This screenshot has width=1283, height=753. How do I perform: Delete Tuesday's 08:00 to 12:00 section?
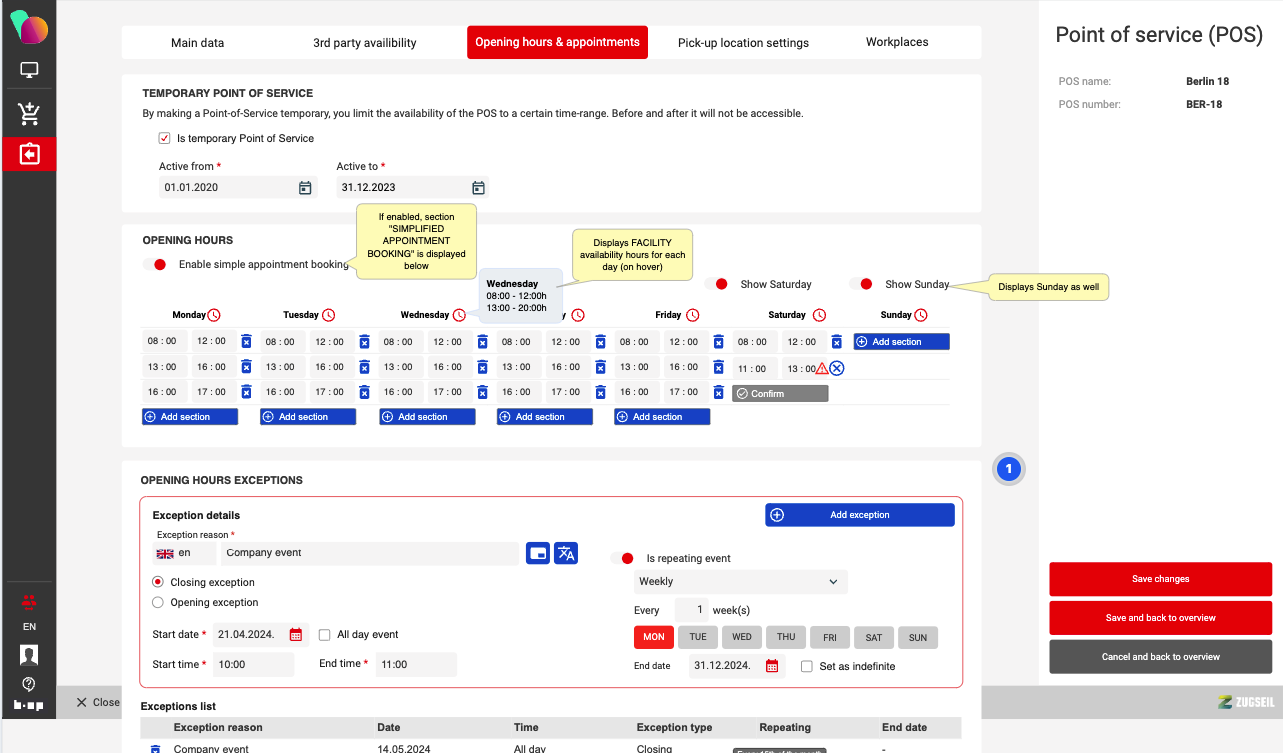coord(364,342)
